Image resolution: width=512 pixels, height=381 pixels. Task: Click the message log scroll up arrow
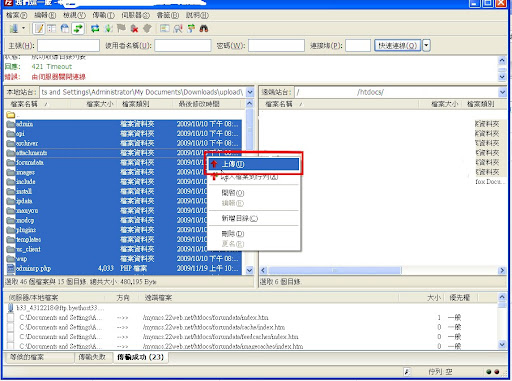point(502,60)
